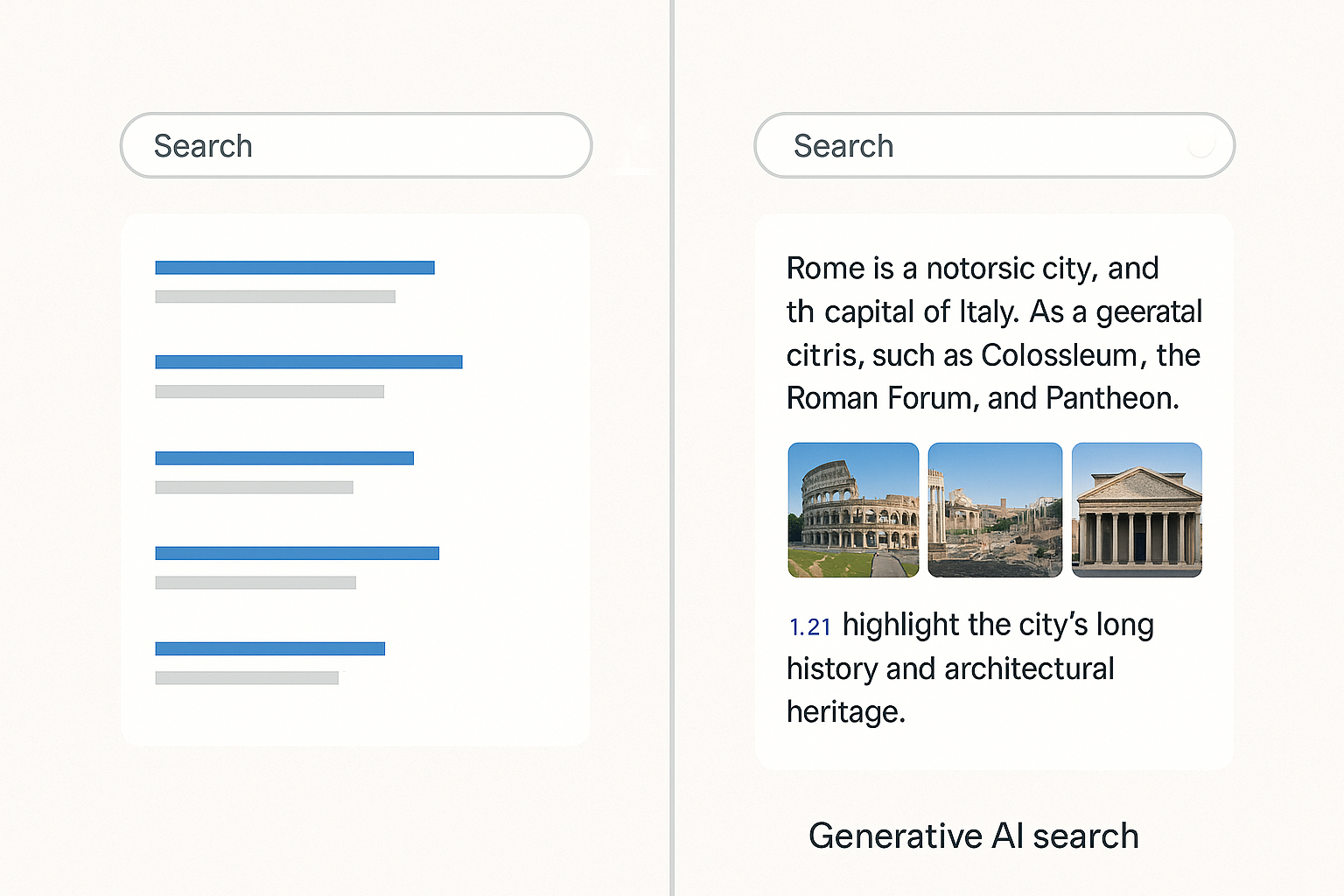This screenshot has height=896, width=1344.
Task: Click the fourth result's gray description line
Action: point(255,583)
